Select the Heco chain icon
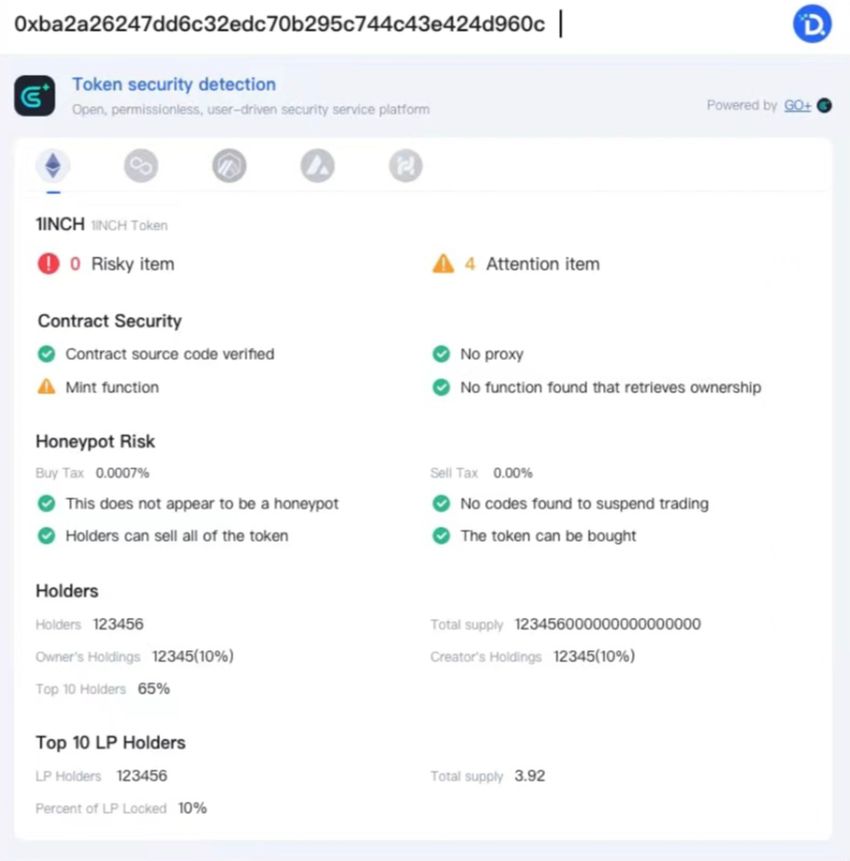The image size is (850, 861). pos(406,165)
